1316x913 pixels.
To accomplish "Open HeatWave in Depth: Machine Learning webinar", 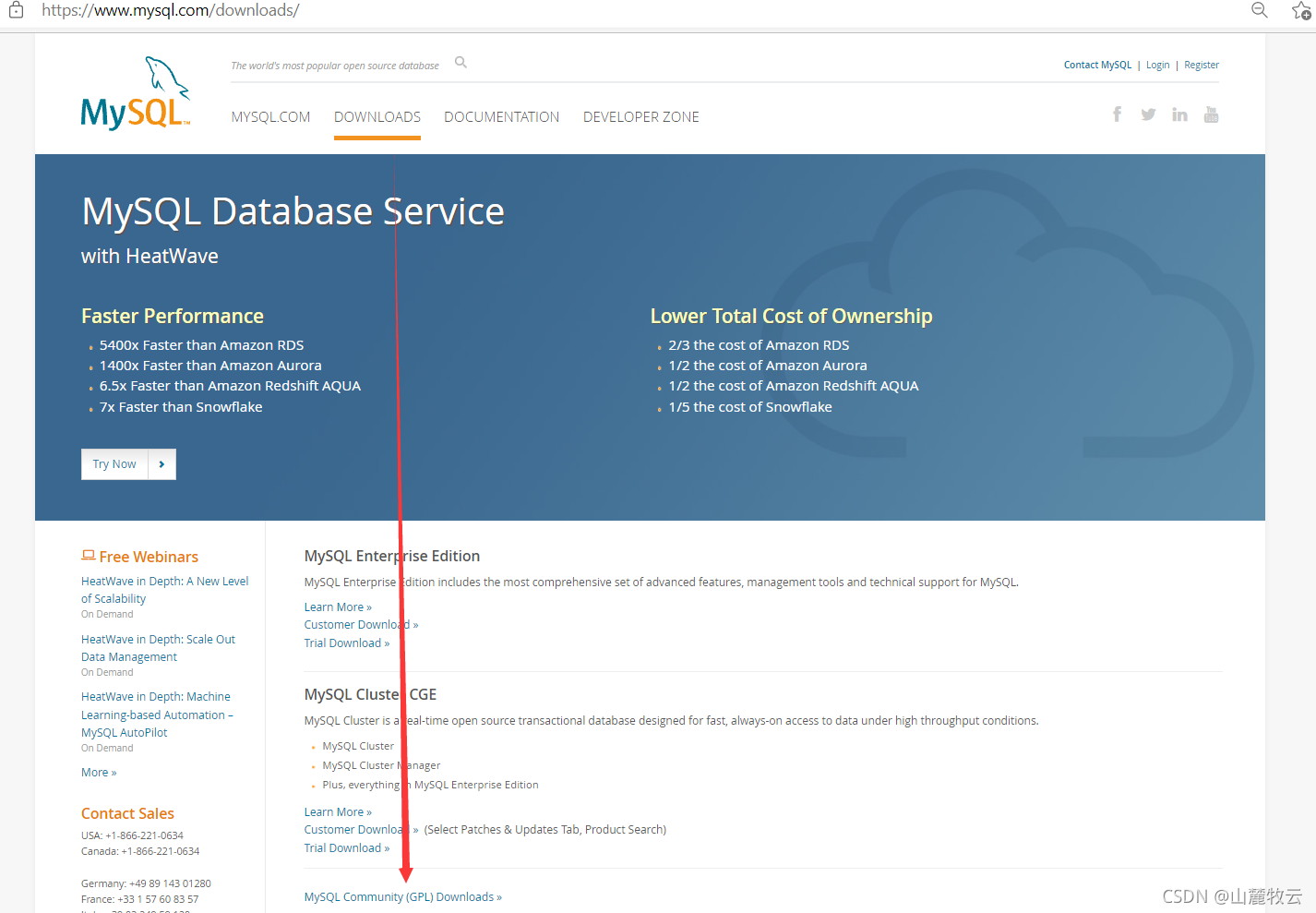I will (x=157, y=715).
